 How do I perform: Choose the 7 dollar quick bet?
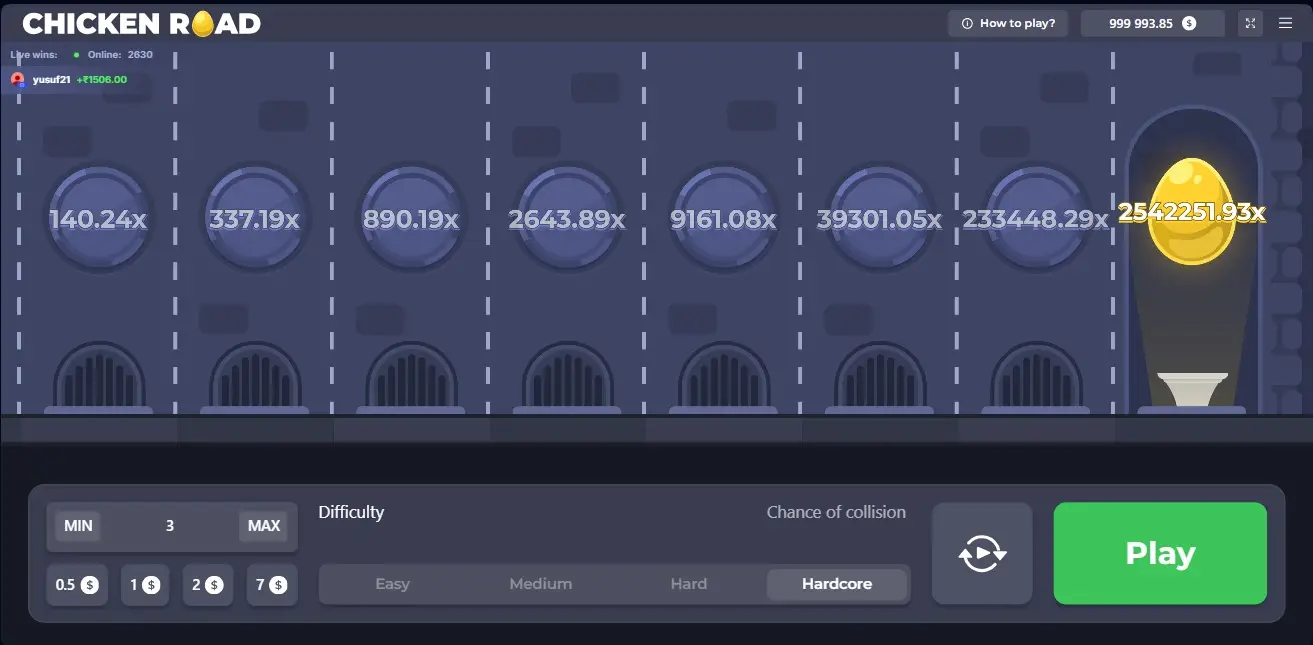tap(271, 585)
